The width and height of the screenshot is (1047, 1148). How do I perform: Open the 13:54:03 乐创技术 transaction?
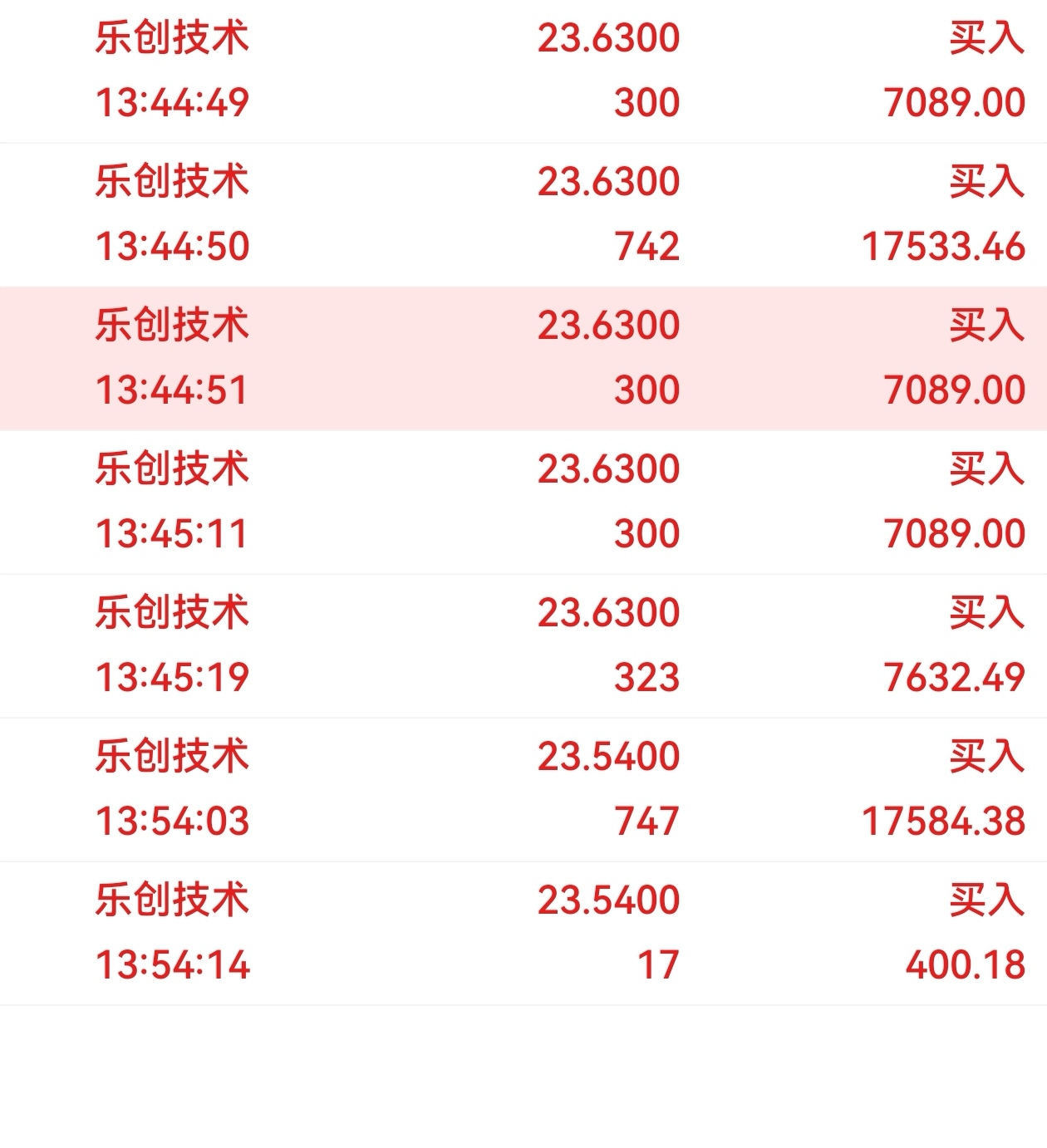(523, 789)
